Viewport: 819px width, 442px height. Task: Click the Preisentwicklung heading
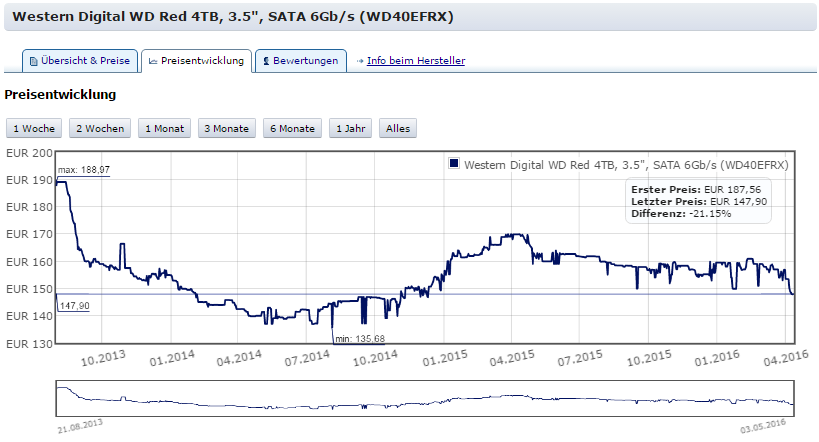pos(60,95)
